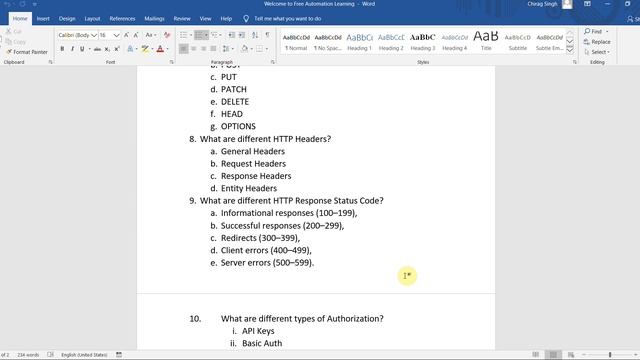The height and width of the screenshot is (360, 640).
Task: Apply the Heading 1 style
Action: [359, 42]
